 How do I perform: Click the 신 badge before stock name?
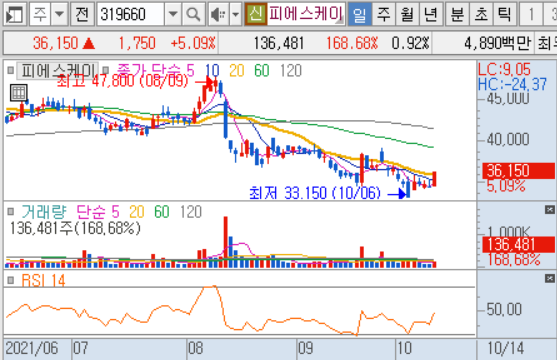[255, 14]
